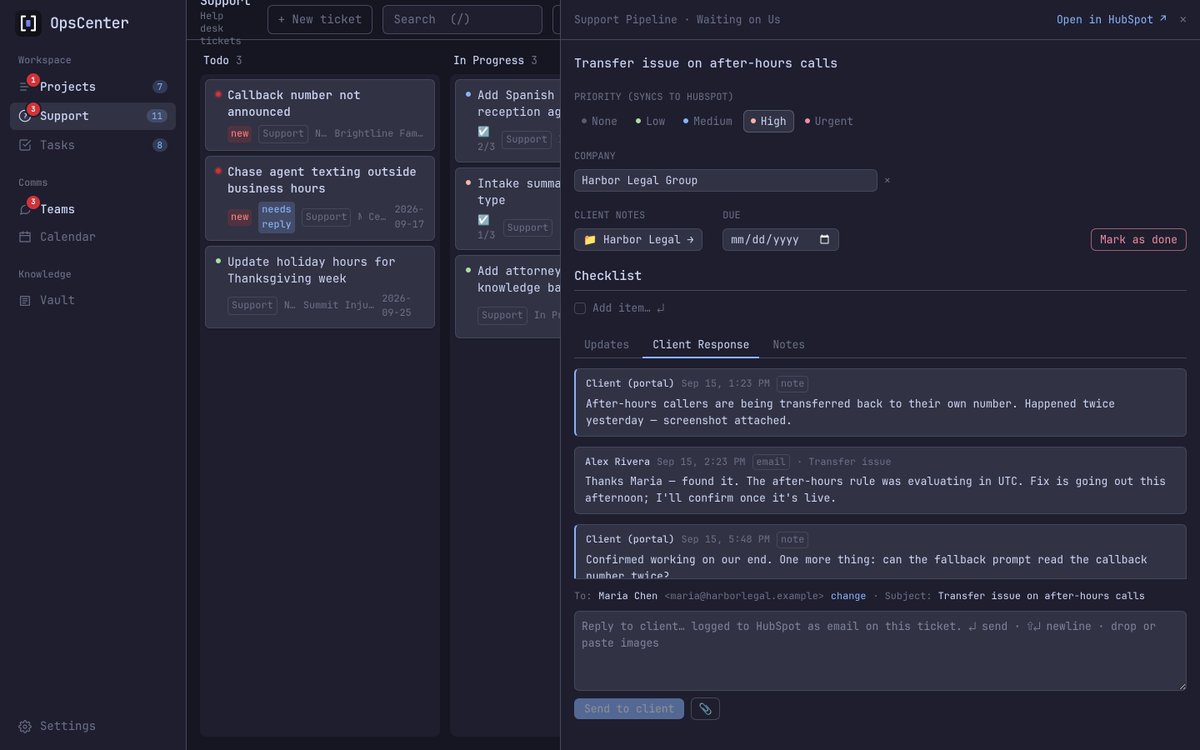
Task: Click the red priority dot on Callback number card
Action: pos(218,94)
